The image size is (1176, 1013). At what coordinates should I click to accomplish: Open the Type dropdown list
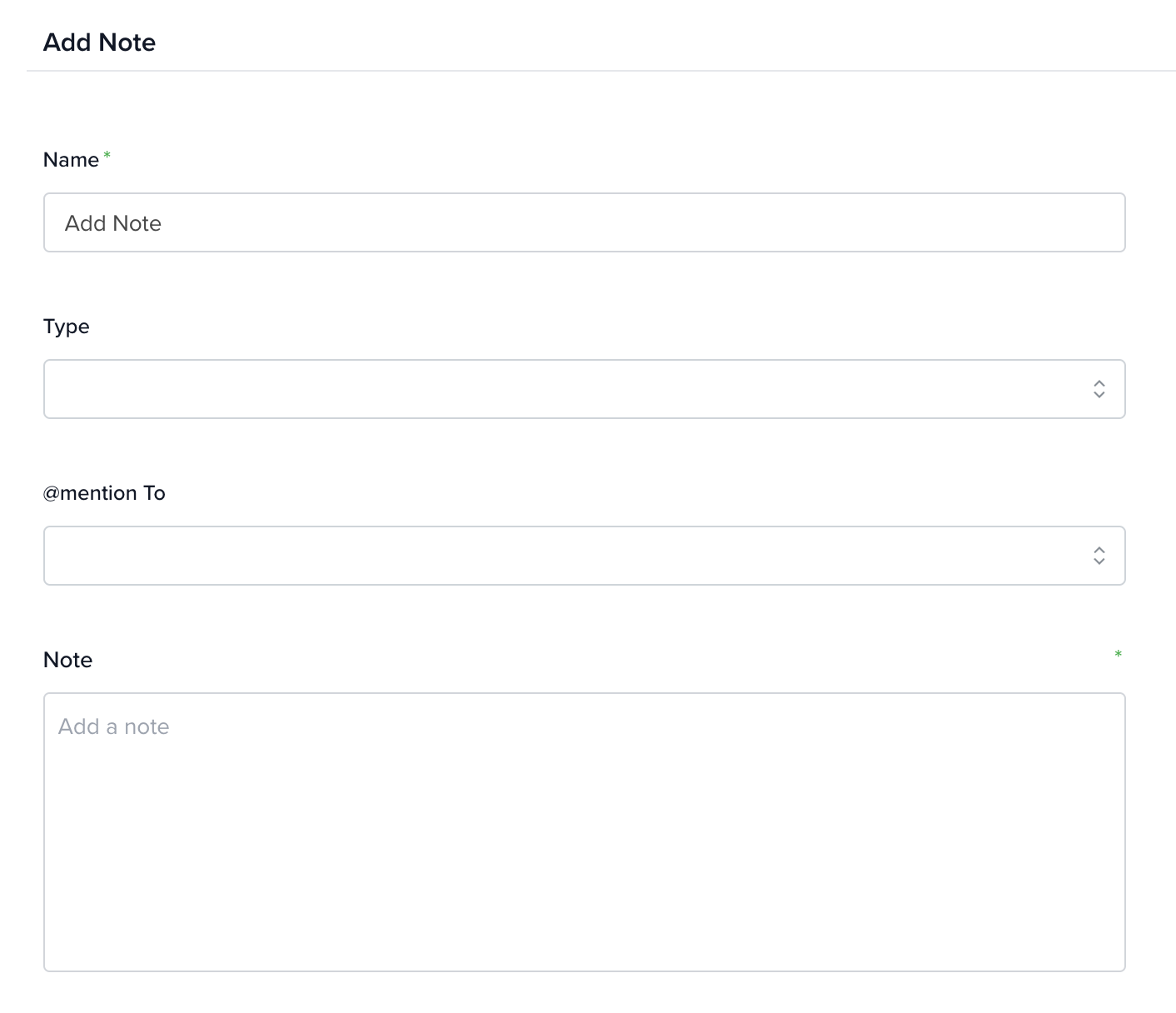pyautogui.click(x=585, y=389)
